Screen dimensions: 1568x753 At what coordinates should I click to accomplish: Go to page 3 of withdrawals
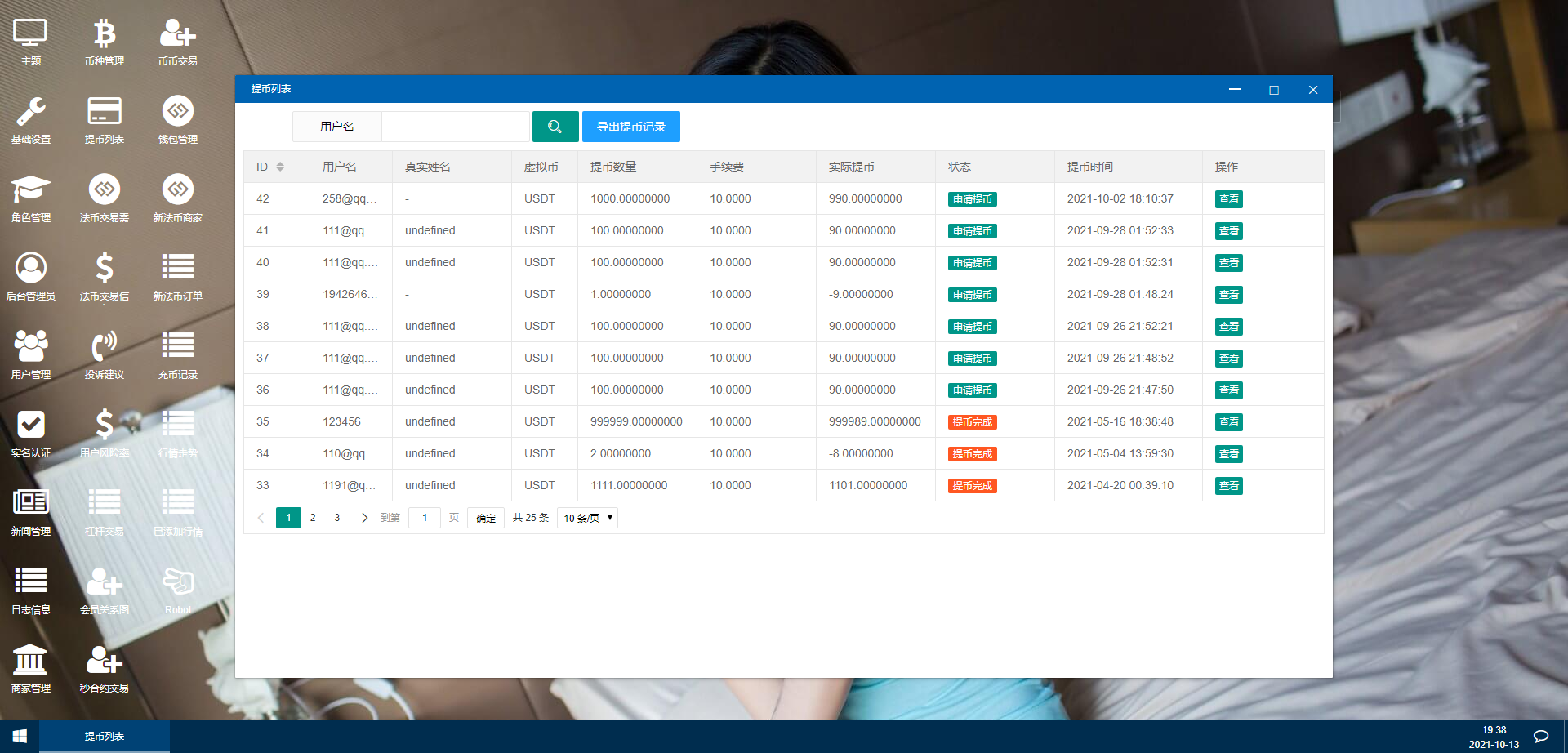click(336, 518)
